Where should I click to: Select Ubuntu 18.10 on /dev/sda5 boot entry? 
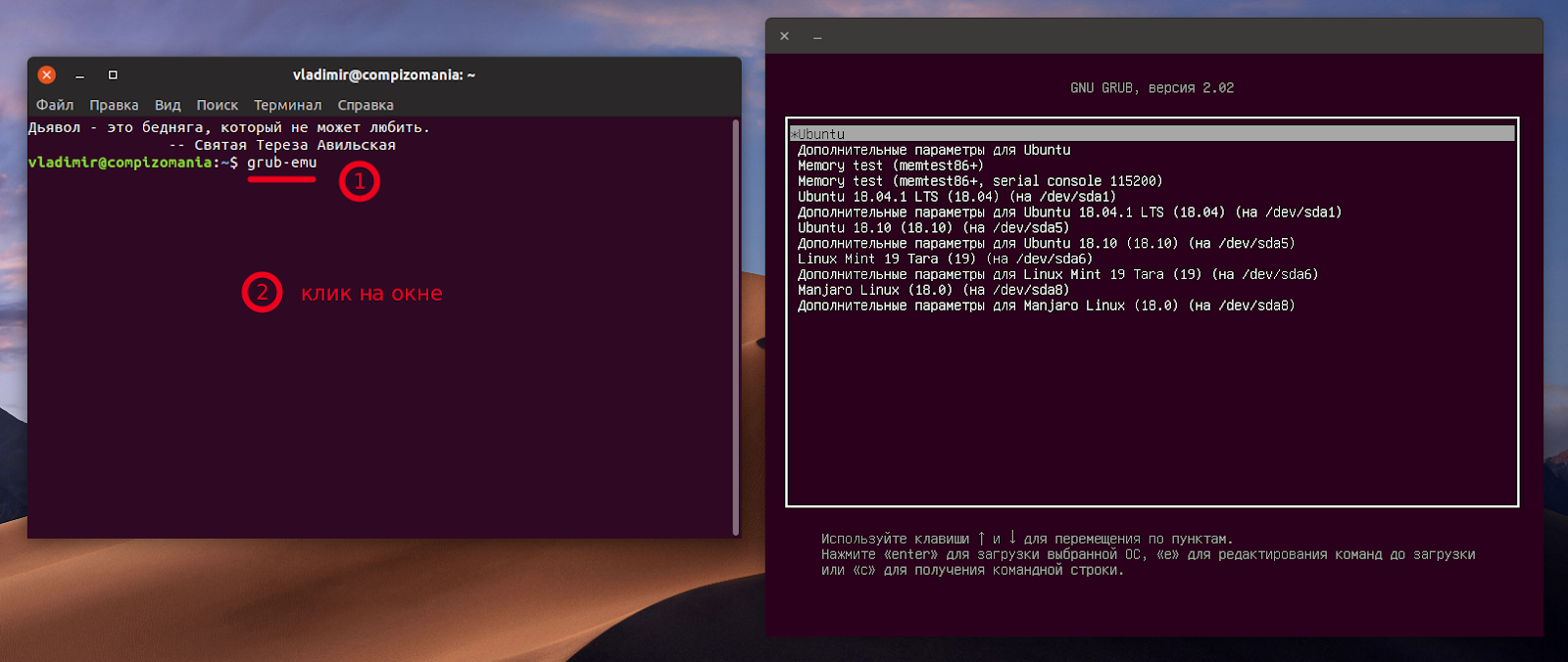932,228
